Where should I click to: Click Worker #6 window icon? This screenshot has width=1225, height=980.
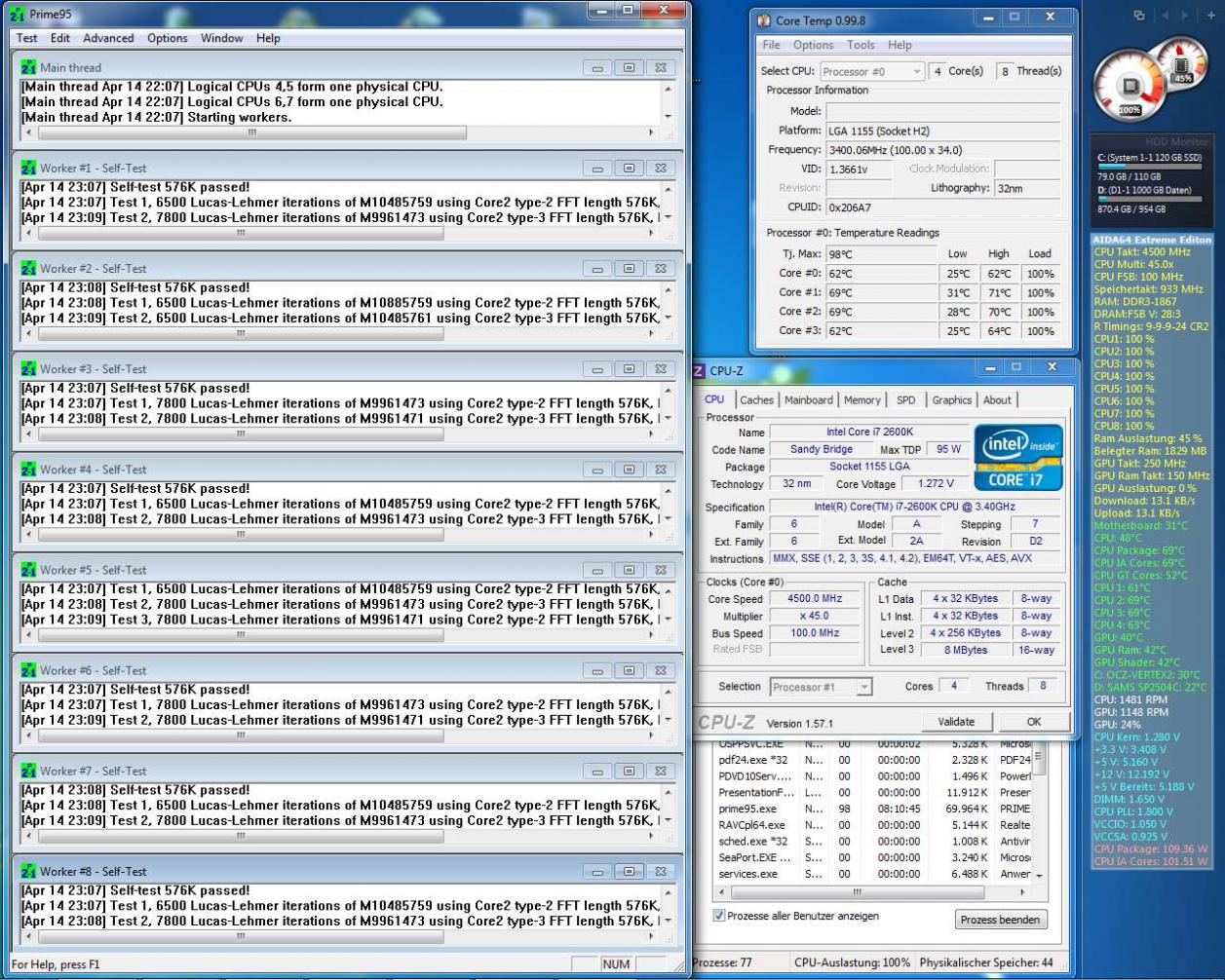(28, 670)
